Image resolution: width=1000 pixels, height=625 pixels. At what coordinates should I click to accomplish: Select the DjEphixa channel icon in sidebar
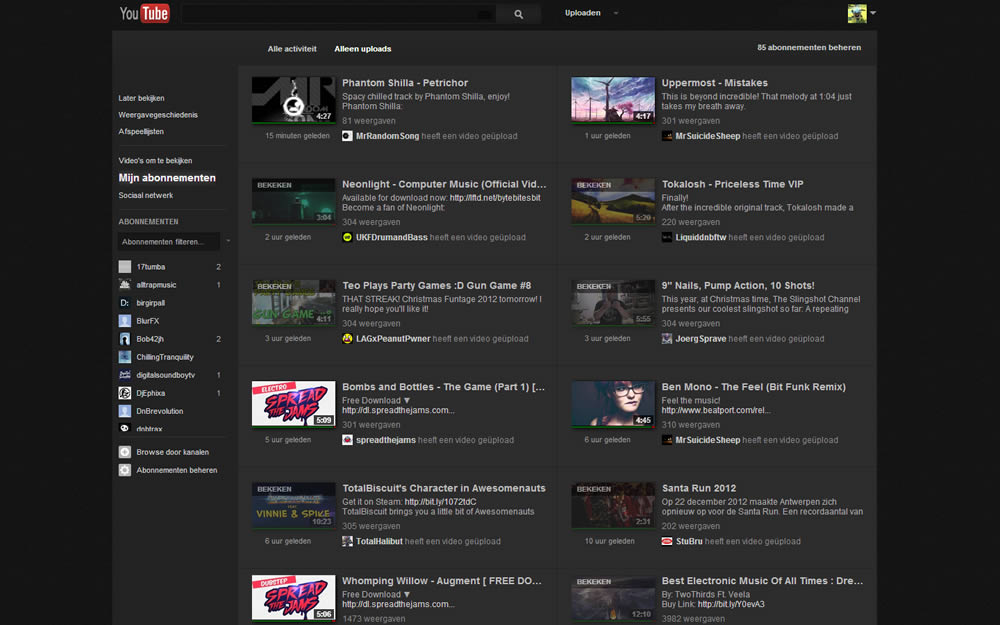(x=124, y=393)
